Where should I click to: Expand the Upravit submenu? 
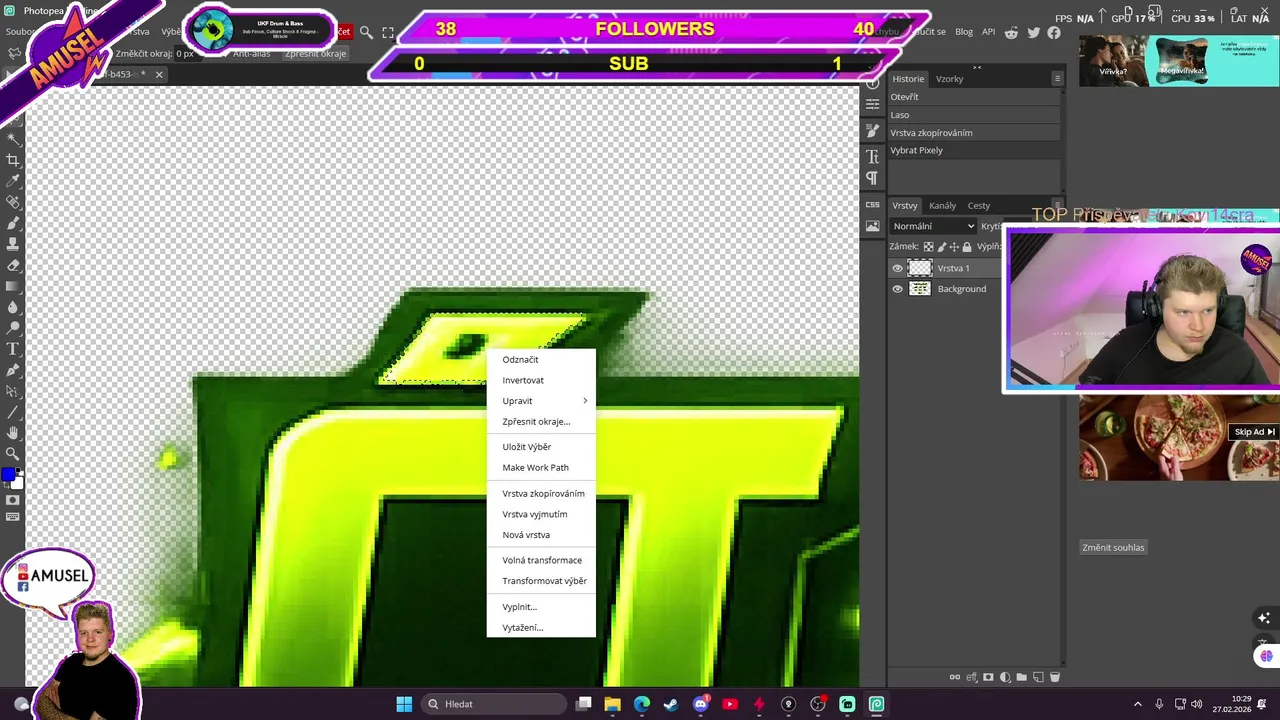(541, 401)
